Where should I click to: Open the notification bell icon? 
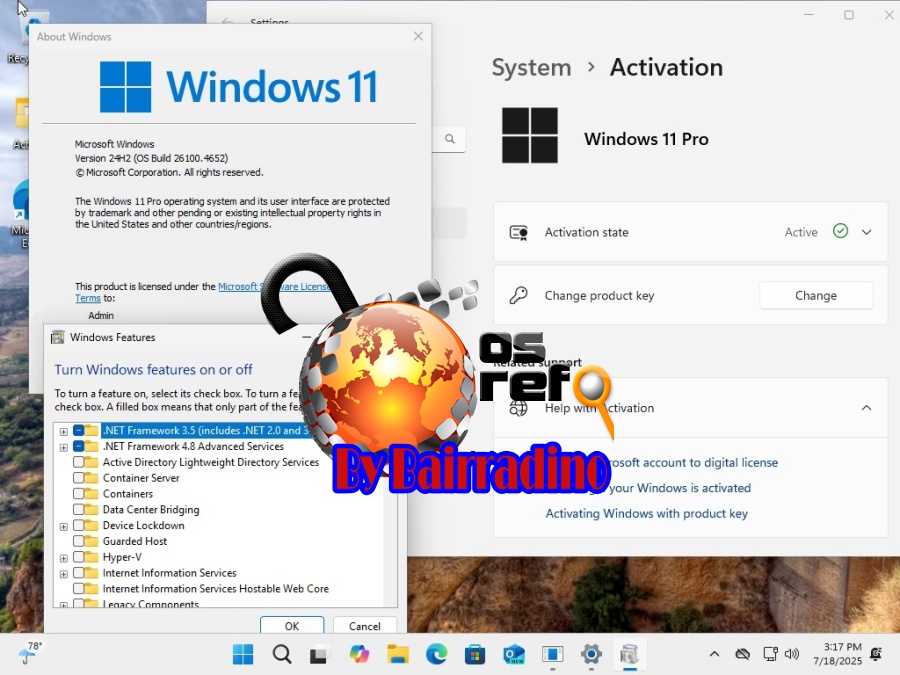876,654
